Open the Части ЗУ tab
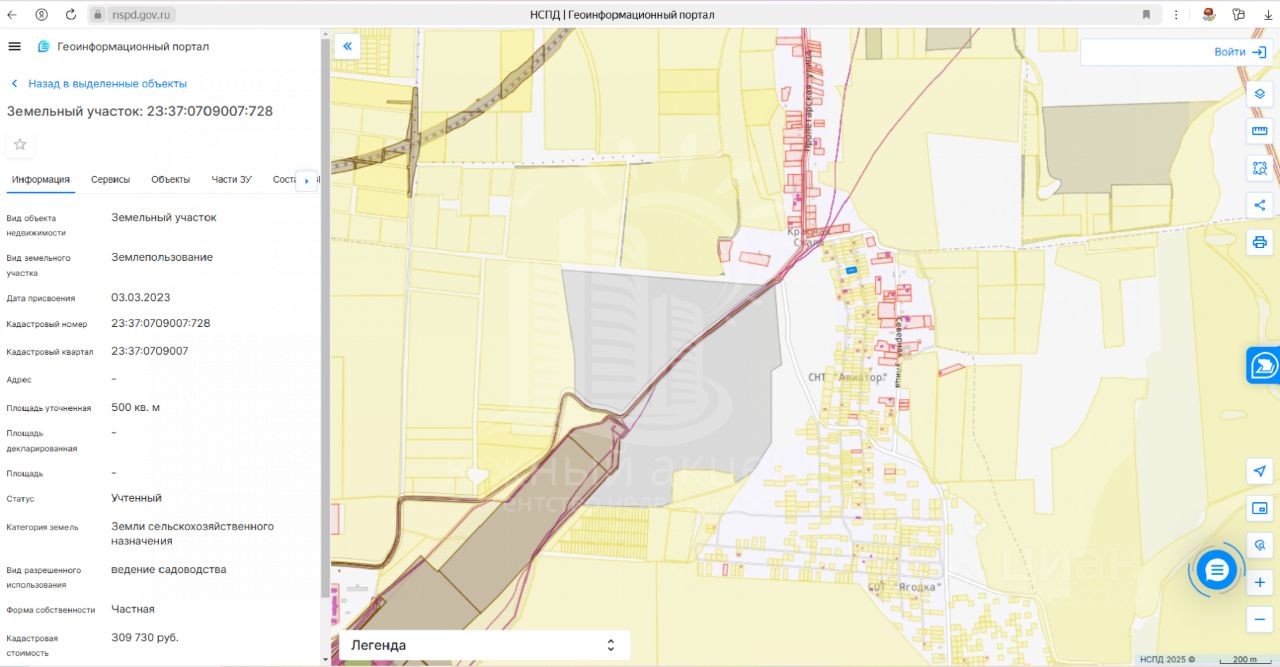Viewport: 1280px width, 667px height. click(231, 179)
